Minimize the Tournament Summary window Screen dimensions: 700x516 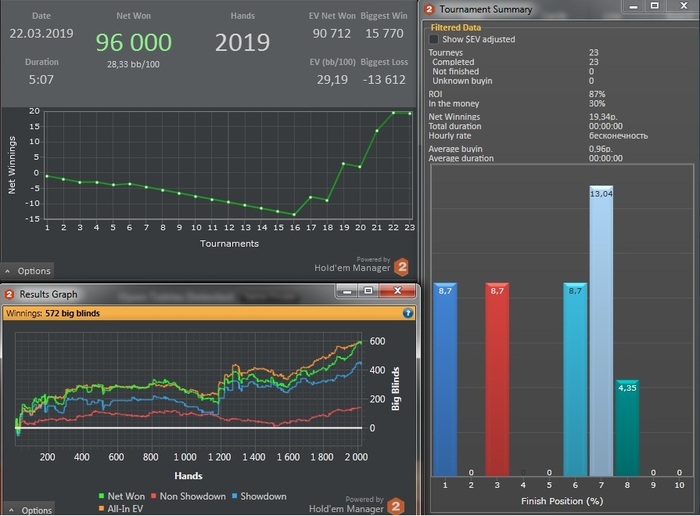(x=633, y=6)
